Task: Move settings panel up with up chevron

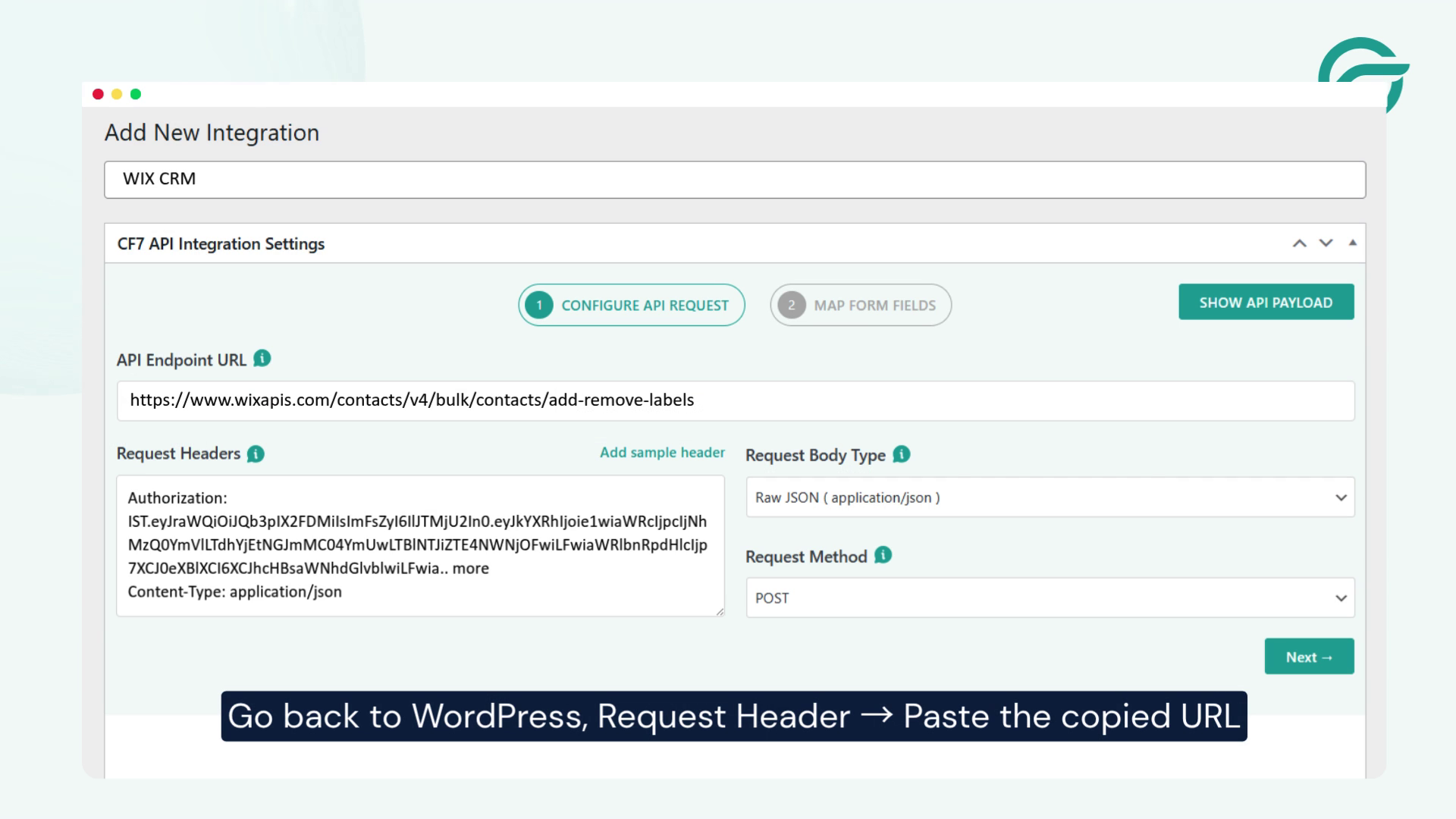Action: (1300, 243)
